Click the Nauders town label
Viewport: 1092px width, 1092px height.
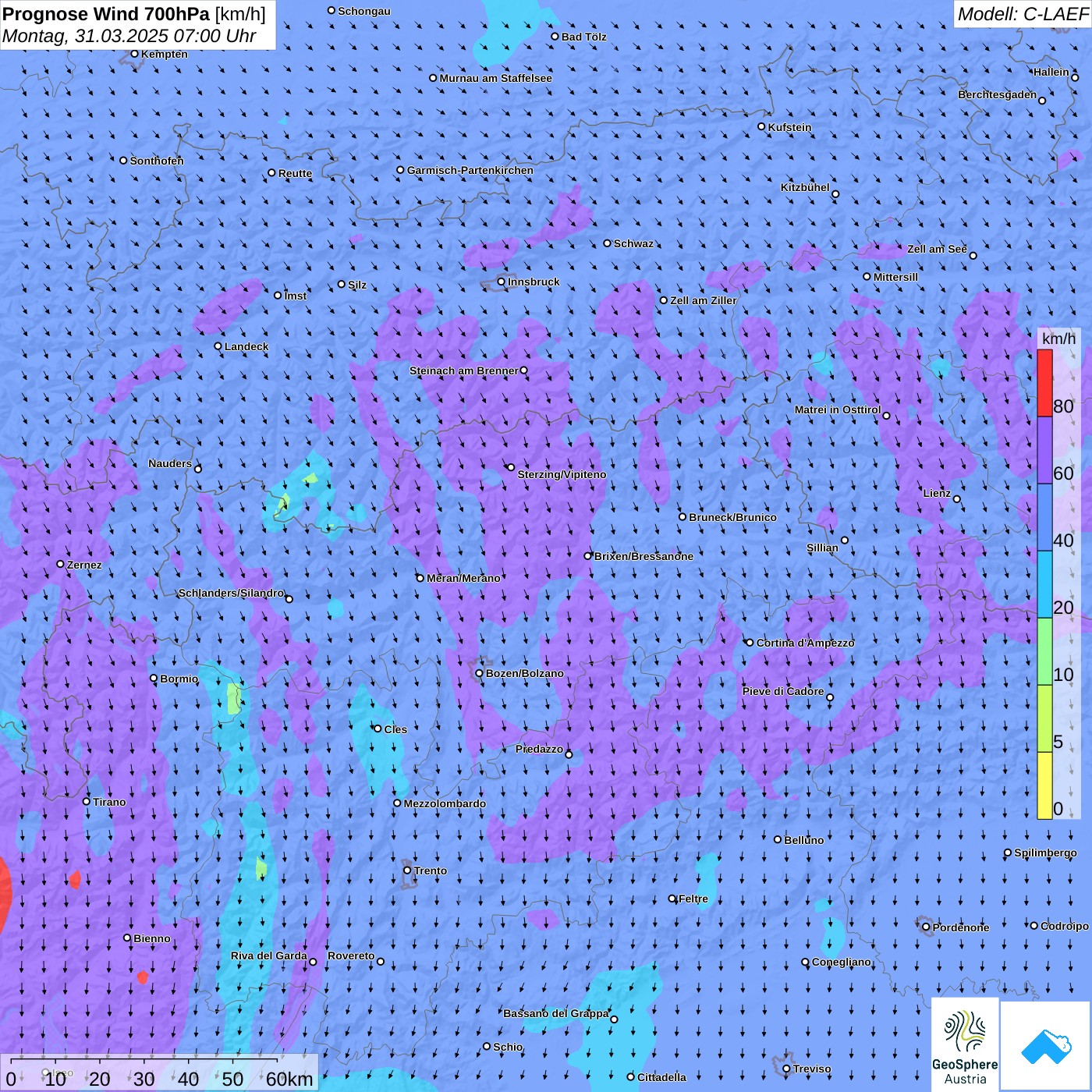click(170, 463)
